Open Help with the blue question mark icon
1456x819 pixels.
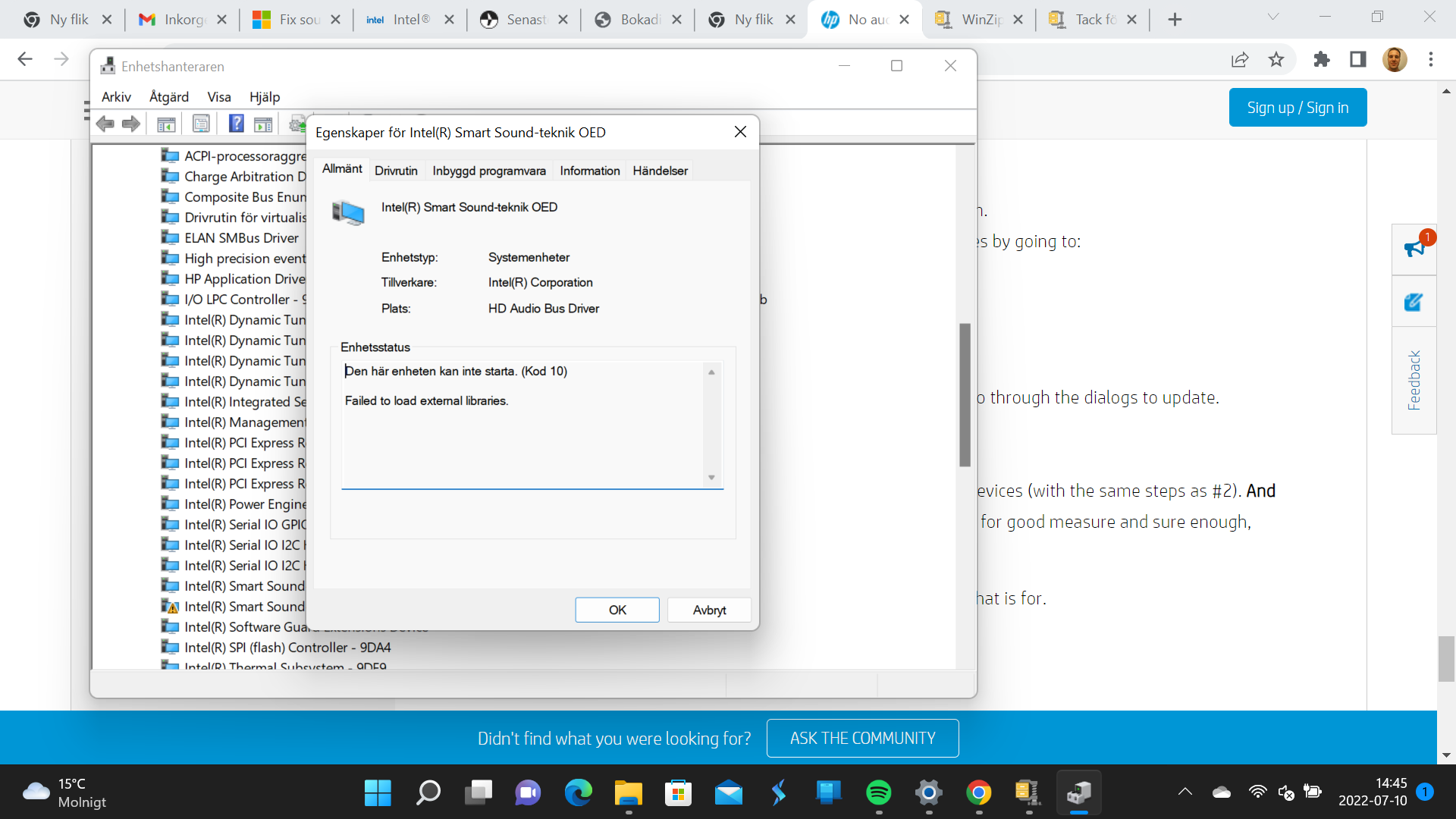click(237, 124)
